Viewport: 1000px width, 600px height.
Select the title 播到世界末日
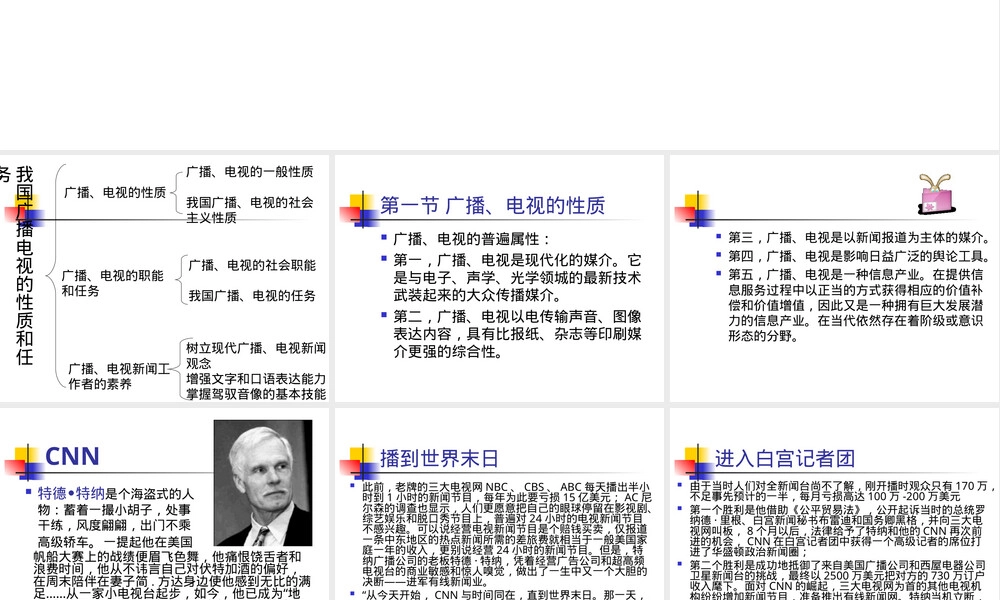[439, 458]
